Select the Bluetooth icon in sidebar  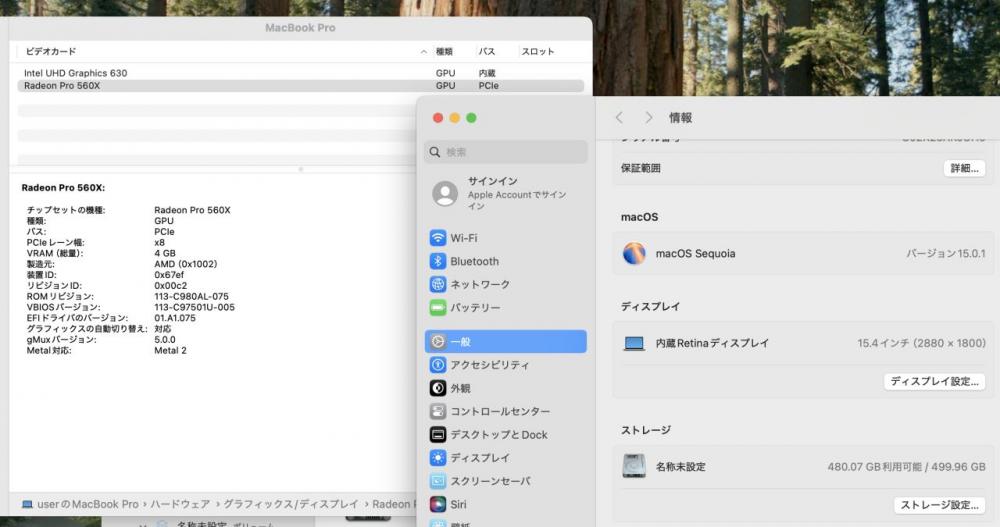(x=438, y=261)
